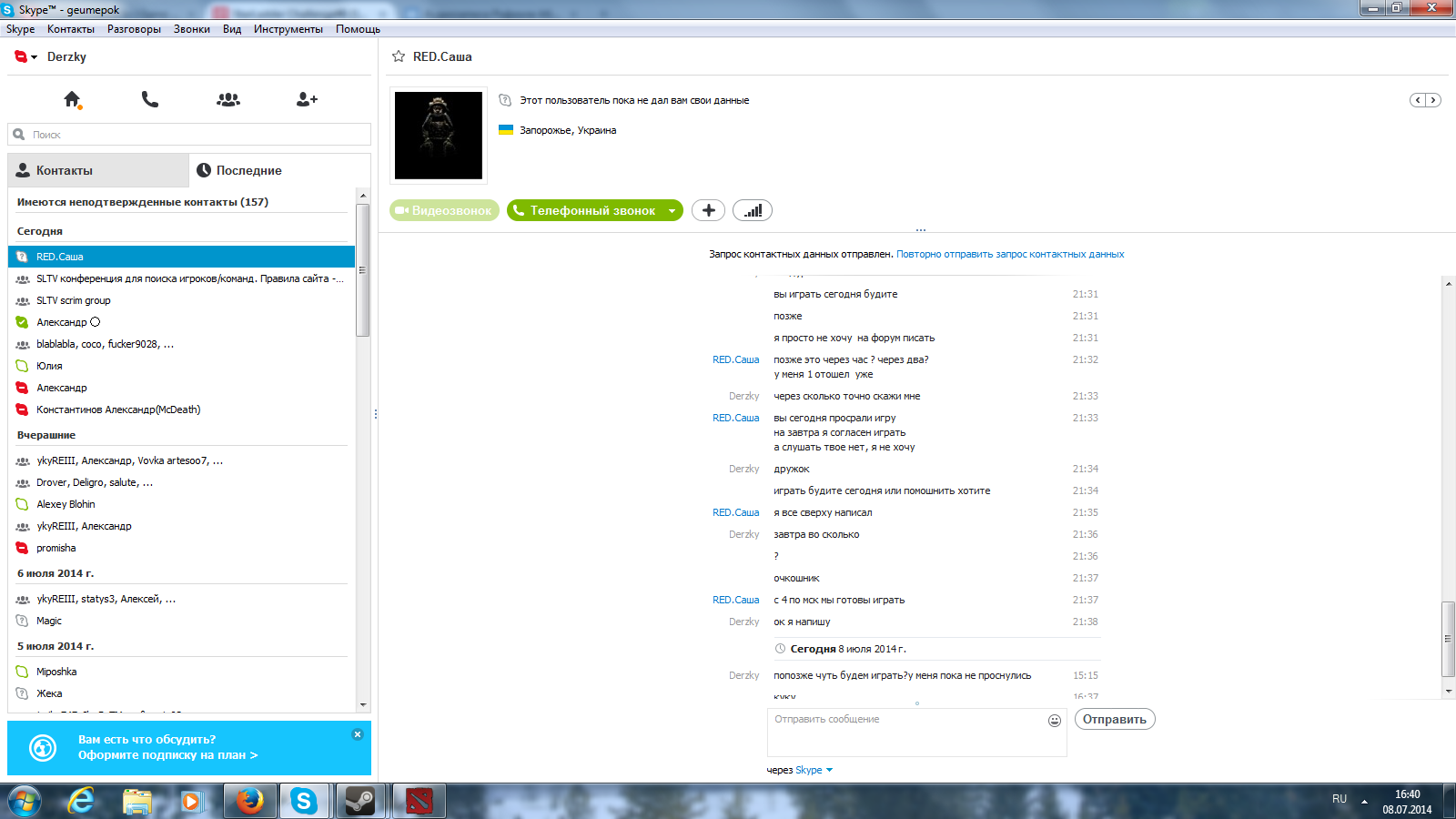This screenshot has height=819, width=1456.
Task: Open the Контакты menu in the menu bar
Action: (71, 29)
